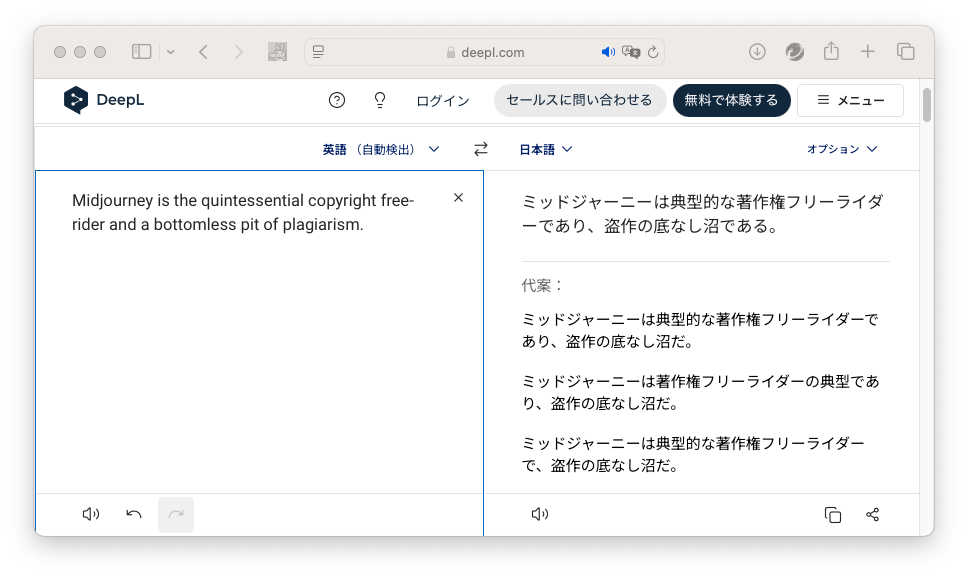Screen dimensions: 968x578
Task: Click the 代案： label
Action: point(542,285)
